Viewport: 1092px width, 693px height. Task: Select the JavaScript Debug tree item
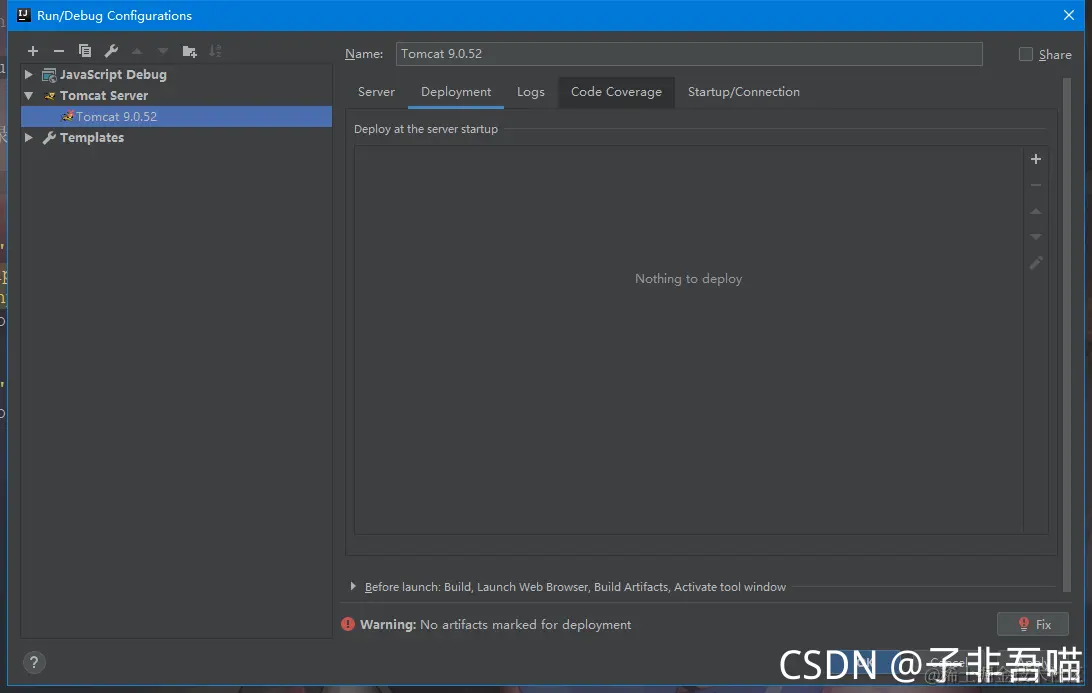177,75
